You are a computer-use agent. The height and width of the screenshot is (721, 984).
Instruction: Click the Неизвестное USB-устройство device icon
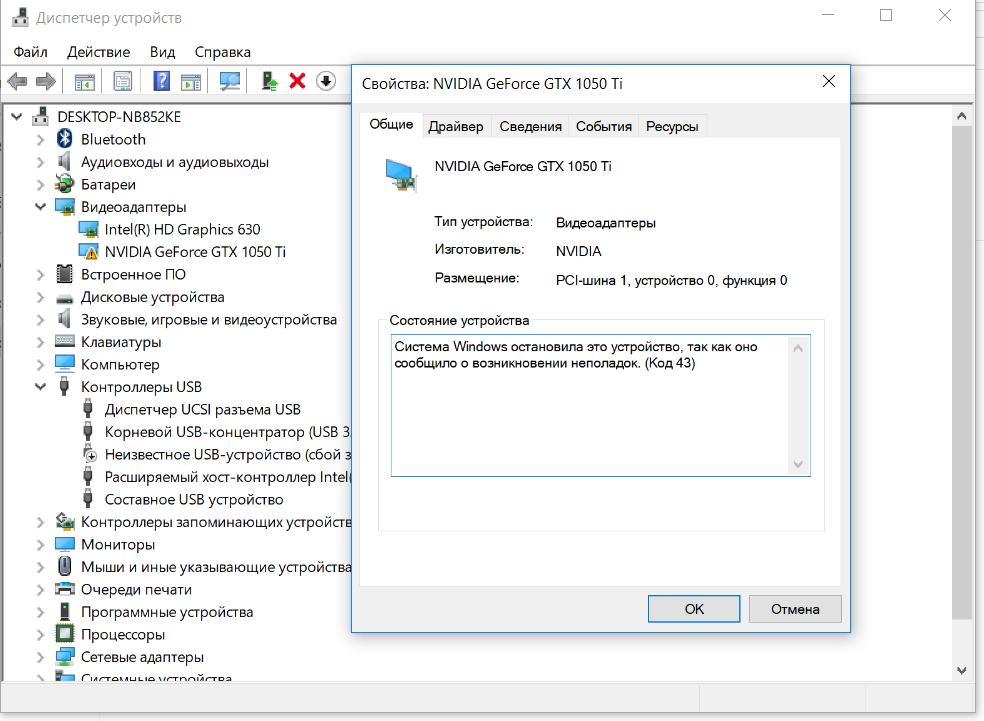tap(89, 454)
